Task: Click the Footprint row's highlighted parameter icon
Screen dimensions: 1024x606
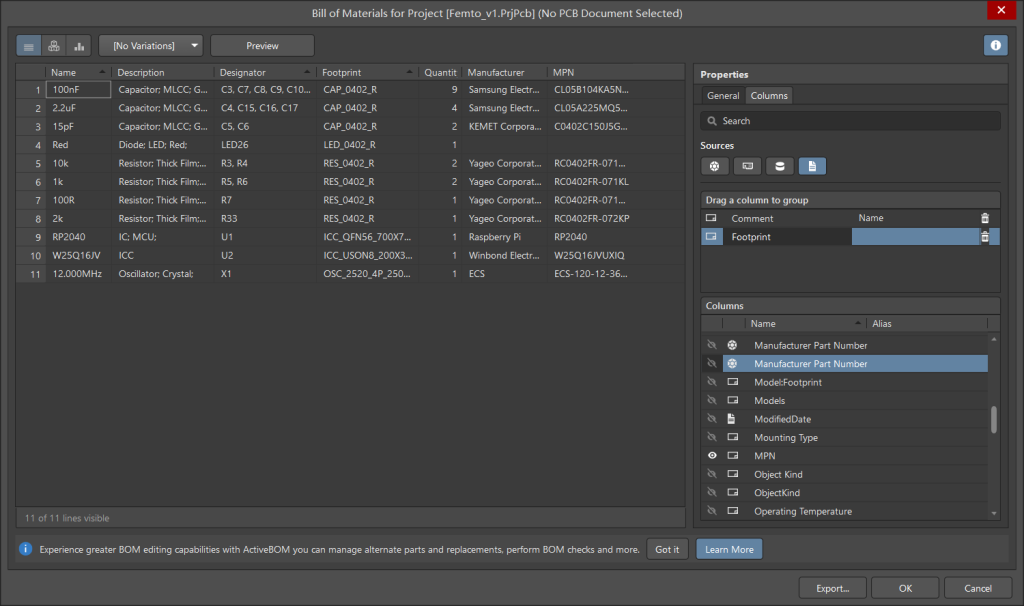Action: pos(711,236)
